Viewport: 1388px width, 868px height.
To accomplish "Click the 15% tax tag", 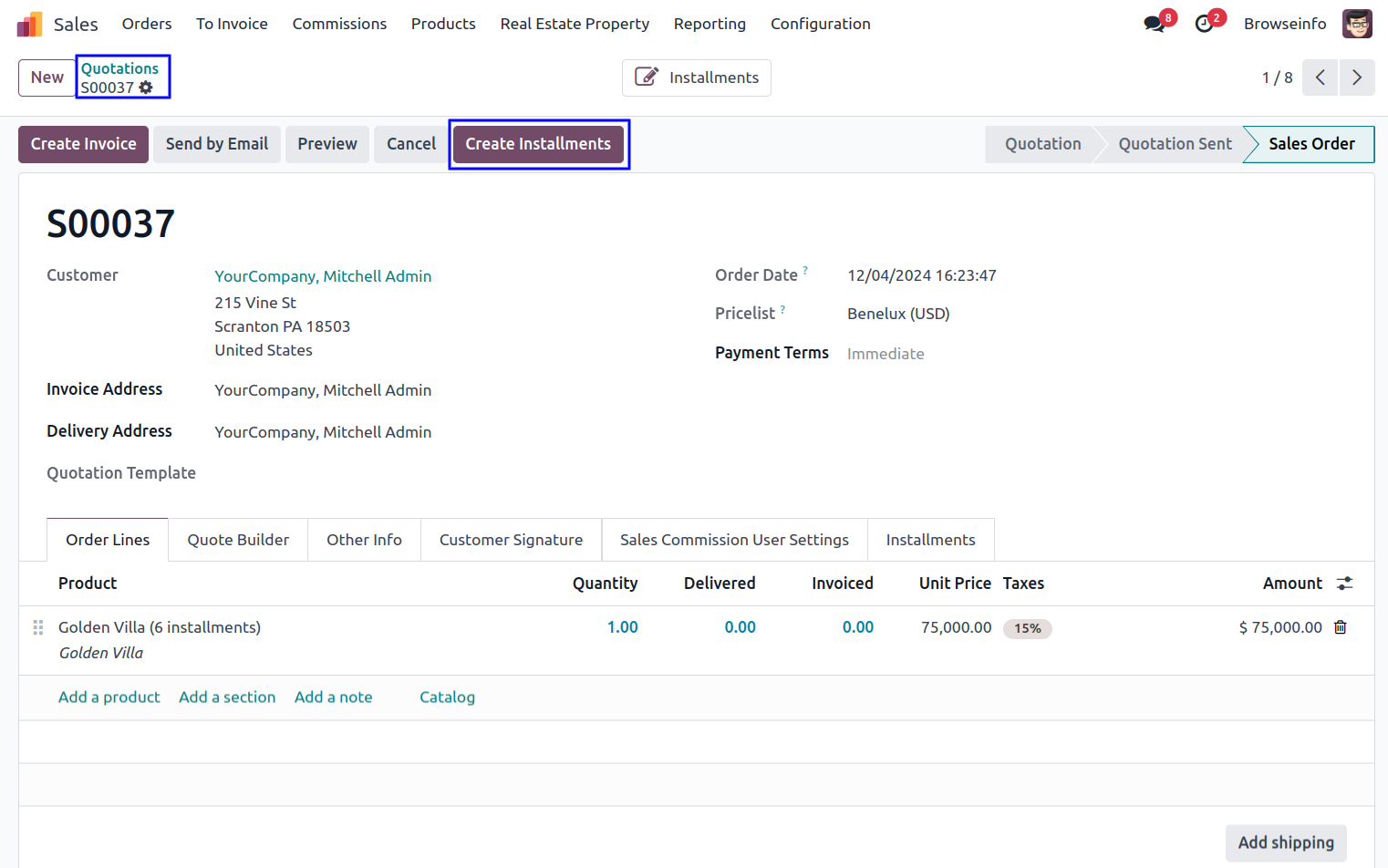I will coord(1027,628).
